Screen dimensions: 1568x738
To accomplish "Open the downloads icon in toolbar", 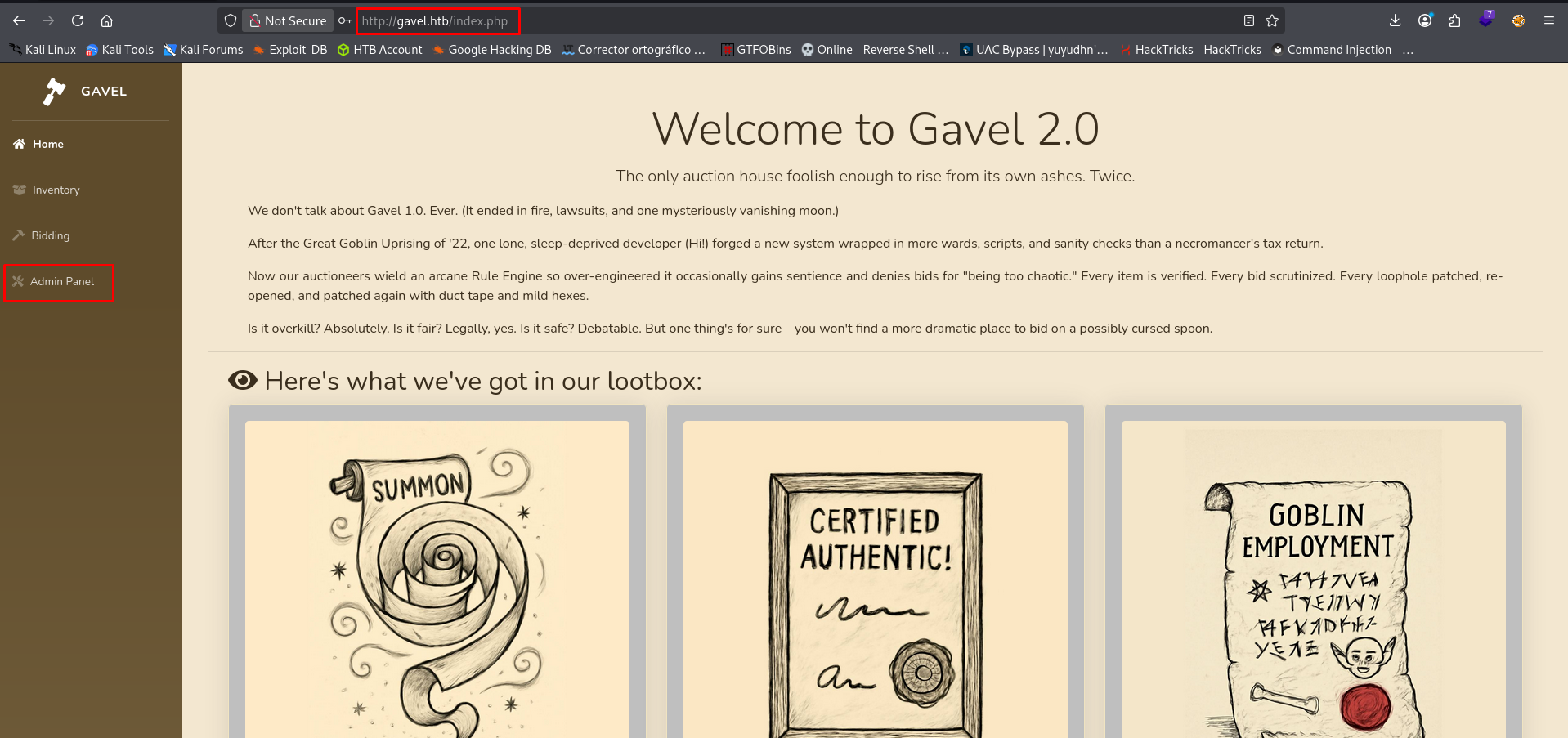I will click(1395, 20).
